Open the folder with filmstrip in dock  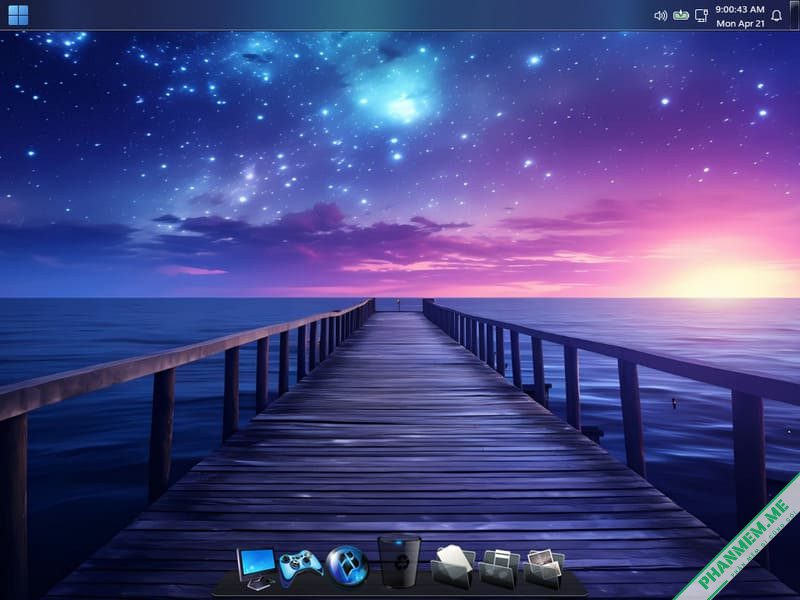[499, 569]
